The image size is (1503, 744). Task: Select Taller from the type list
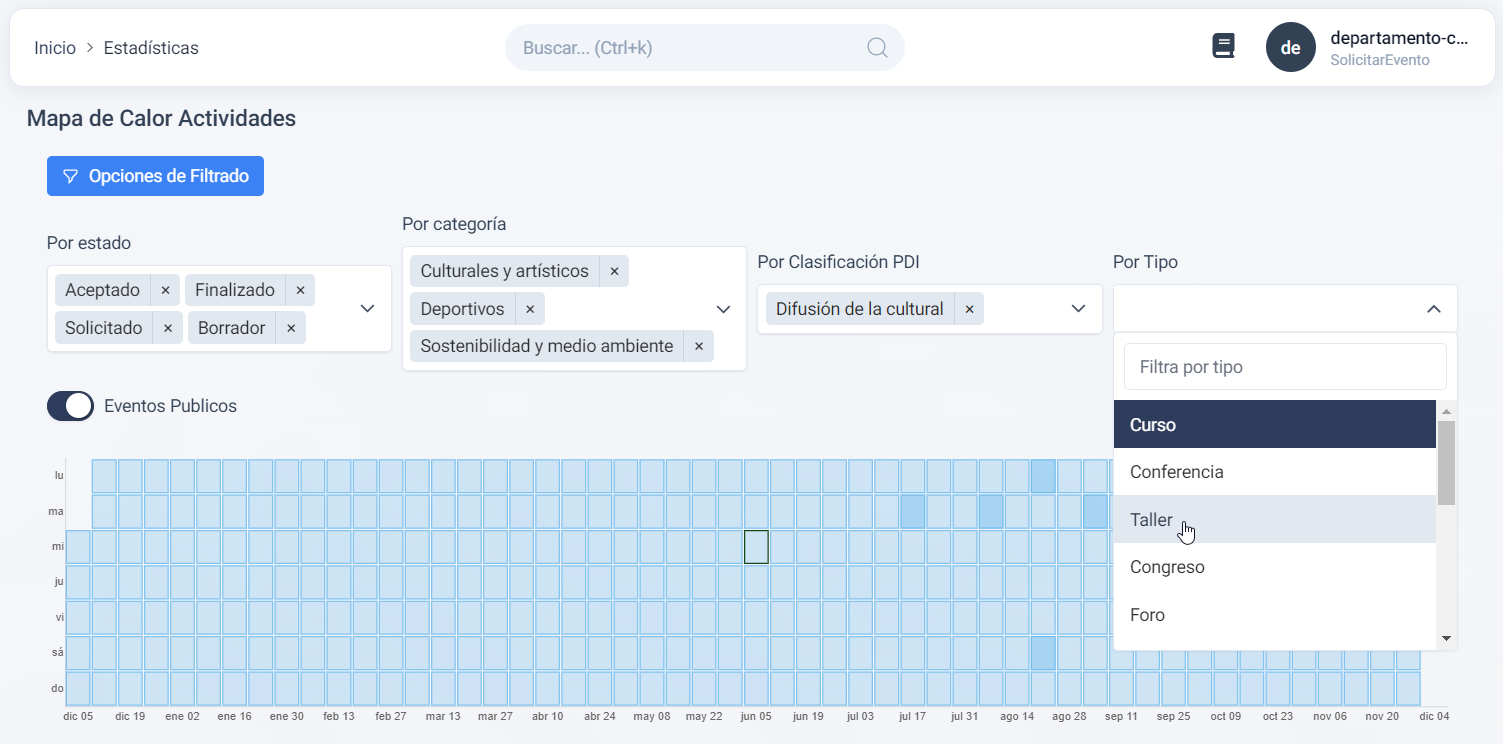(1151, 520)
